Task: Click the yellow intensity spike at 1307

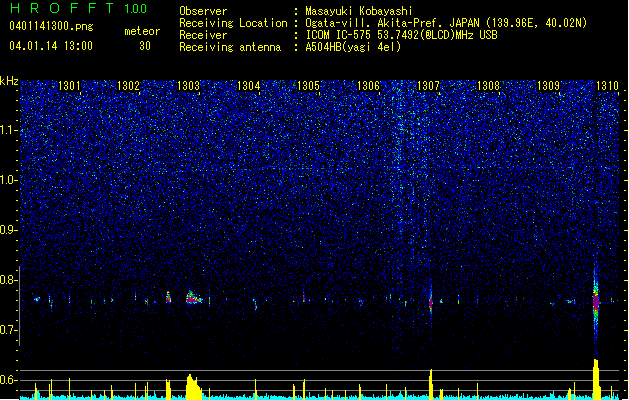Action: [x=431, y=384]
